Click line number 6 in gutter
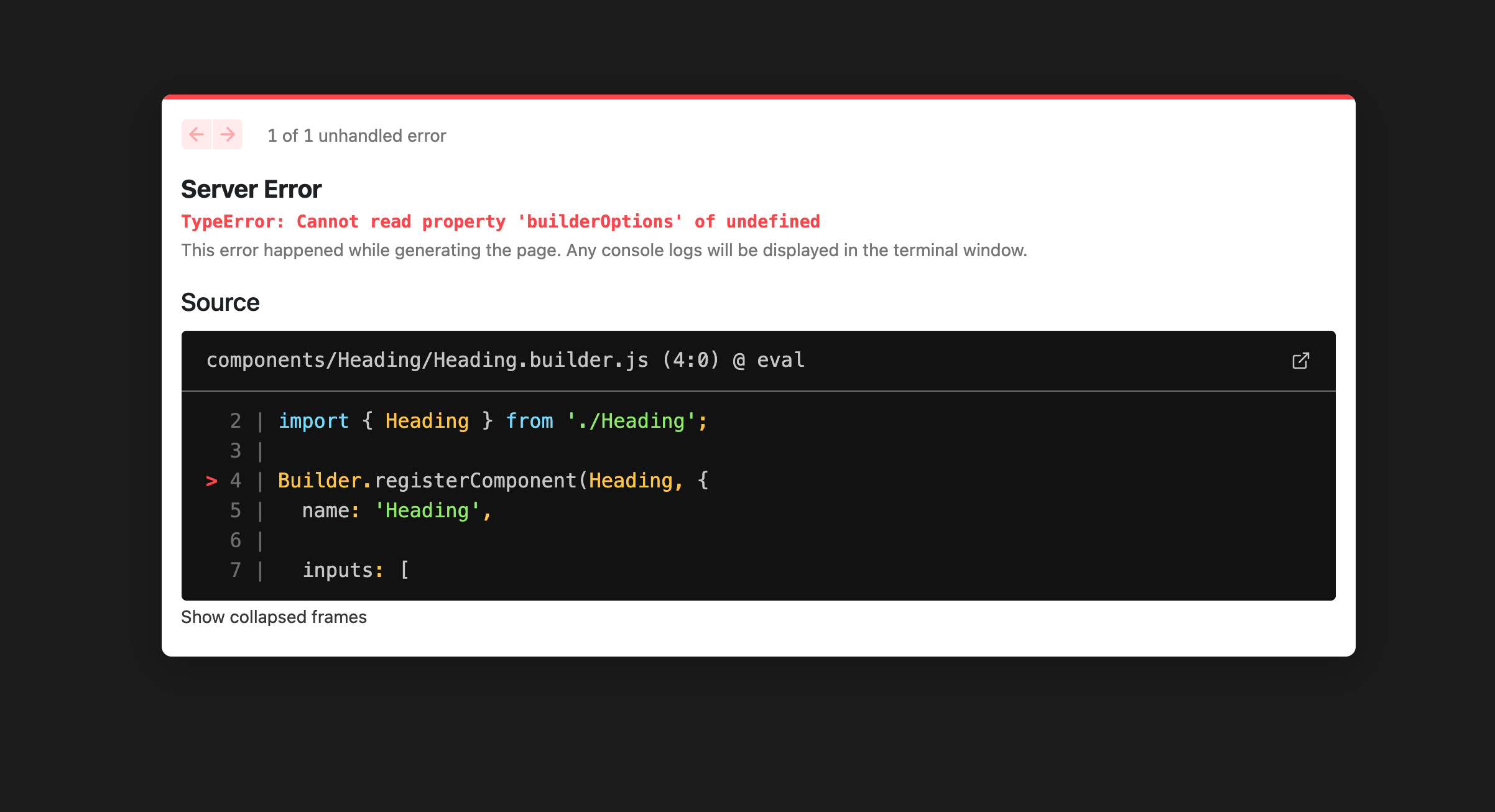 point(235,540)
